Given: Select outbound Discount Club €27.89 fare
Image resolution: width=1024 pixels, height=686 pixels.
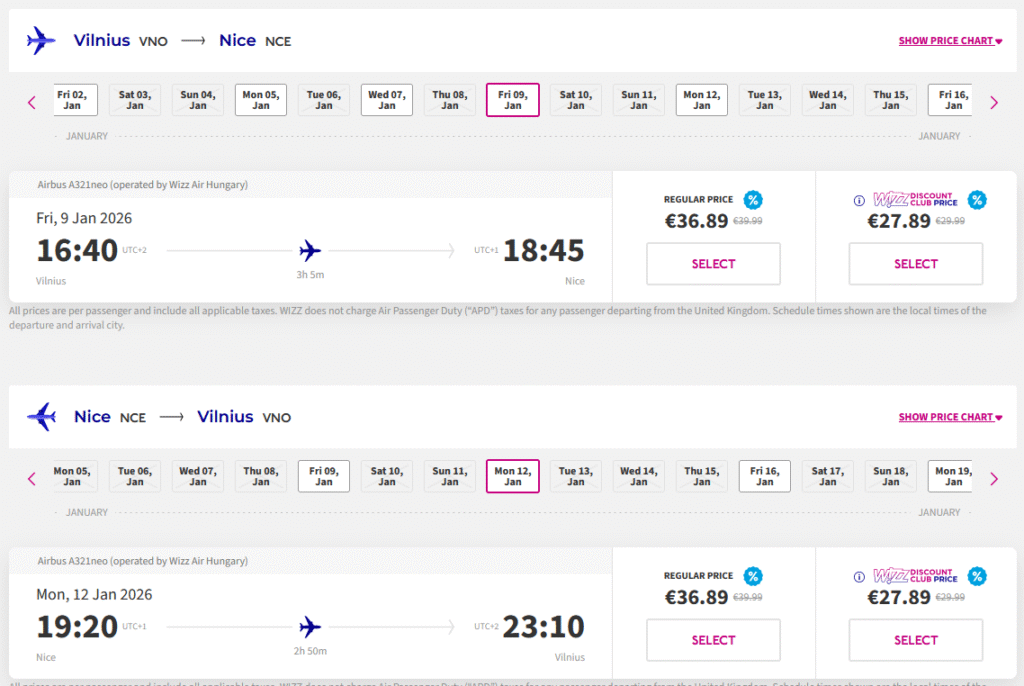Looking at the screenshot, I should [x=915, y=264].
